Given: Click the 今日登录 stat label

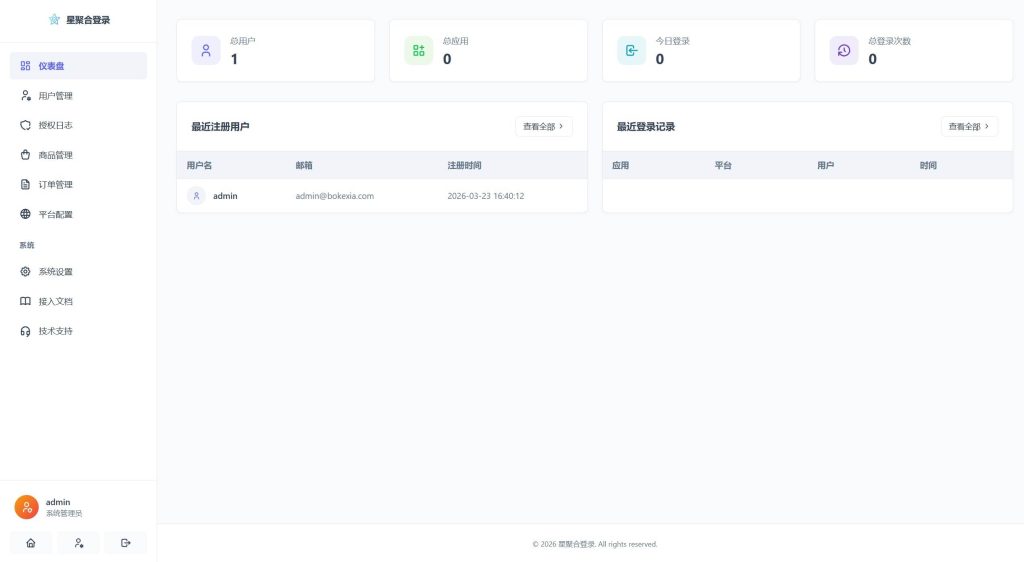Looking at the screenshot, I should tap(673, 41).
